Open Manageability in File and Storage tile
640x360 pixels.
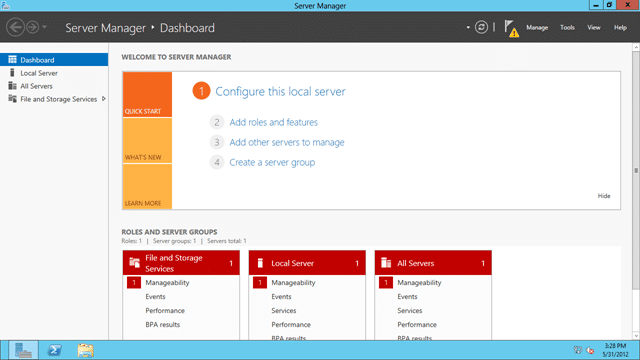(x=167, y=282)
